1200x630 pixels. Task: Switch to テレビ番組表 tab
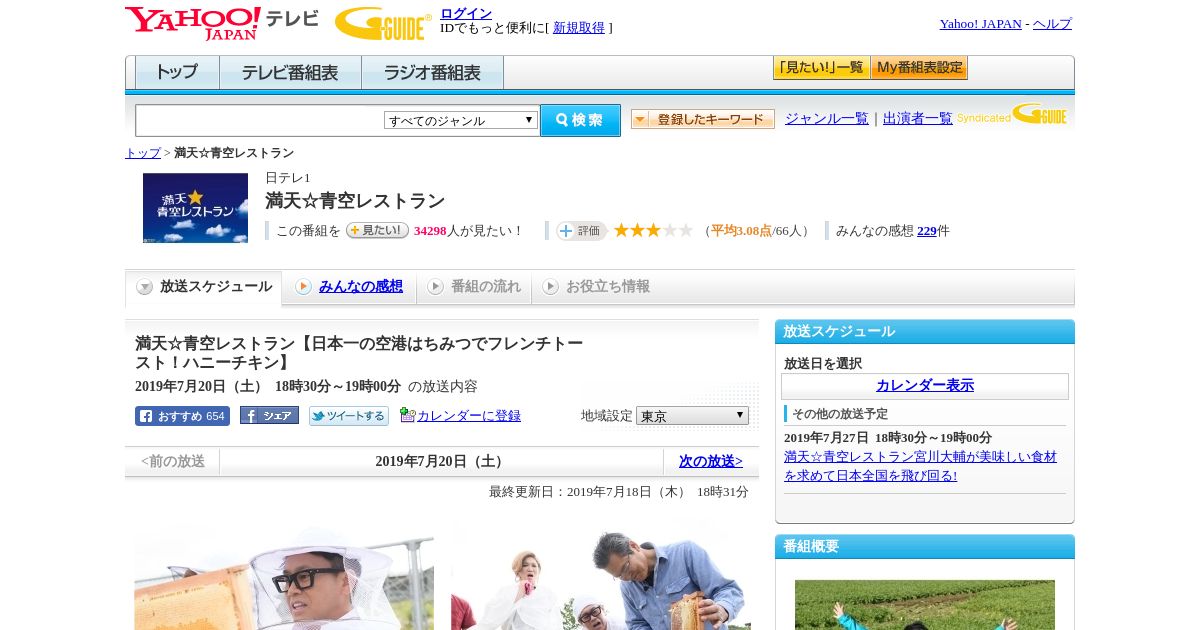(290, 73)
